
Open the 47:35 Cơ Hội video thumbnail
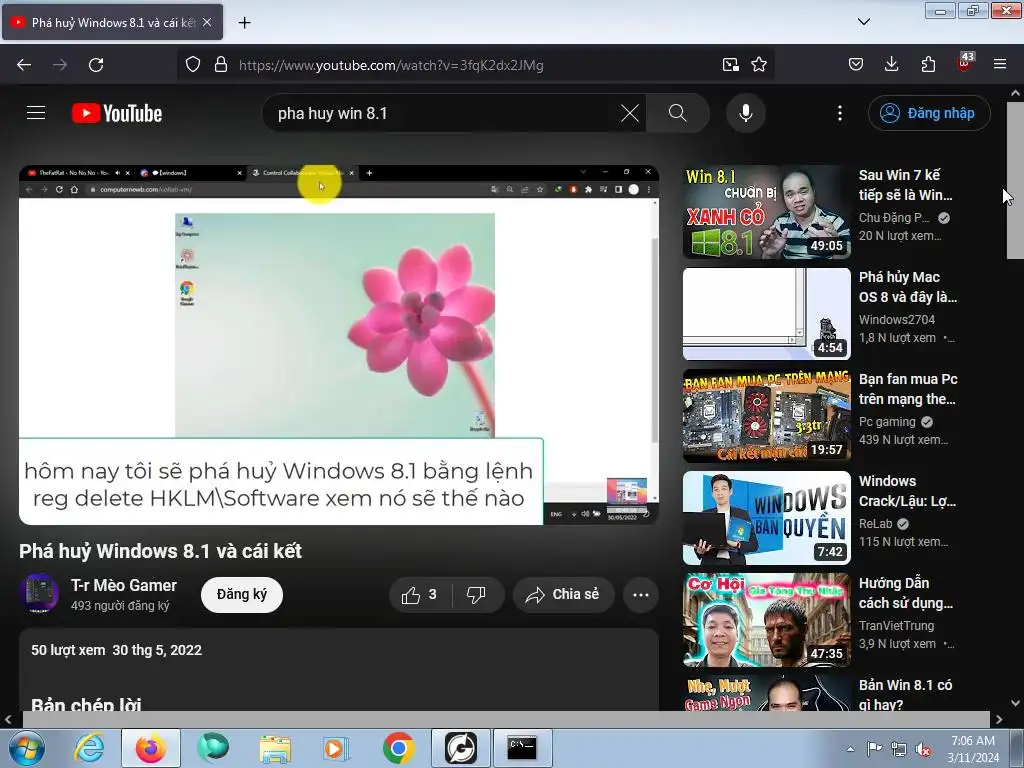point(767,619)
